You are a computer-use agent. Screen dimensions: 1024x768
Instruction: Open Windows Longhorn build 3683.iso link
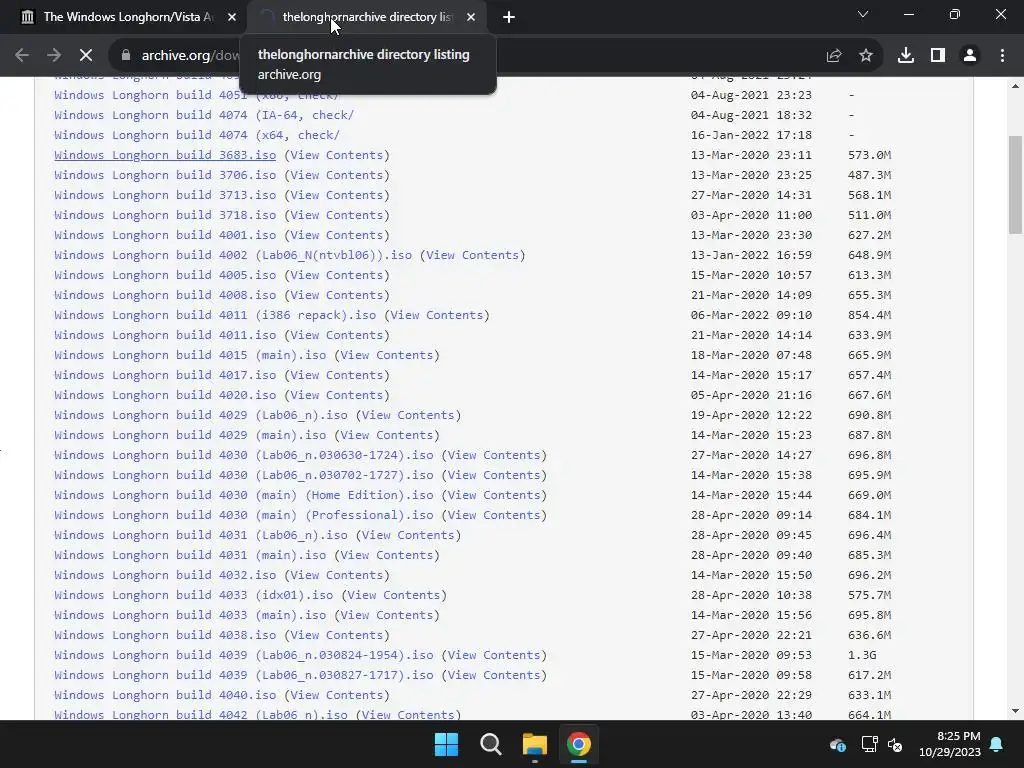(165, 155)
